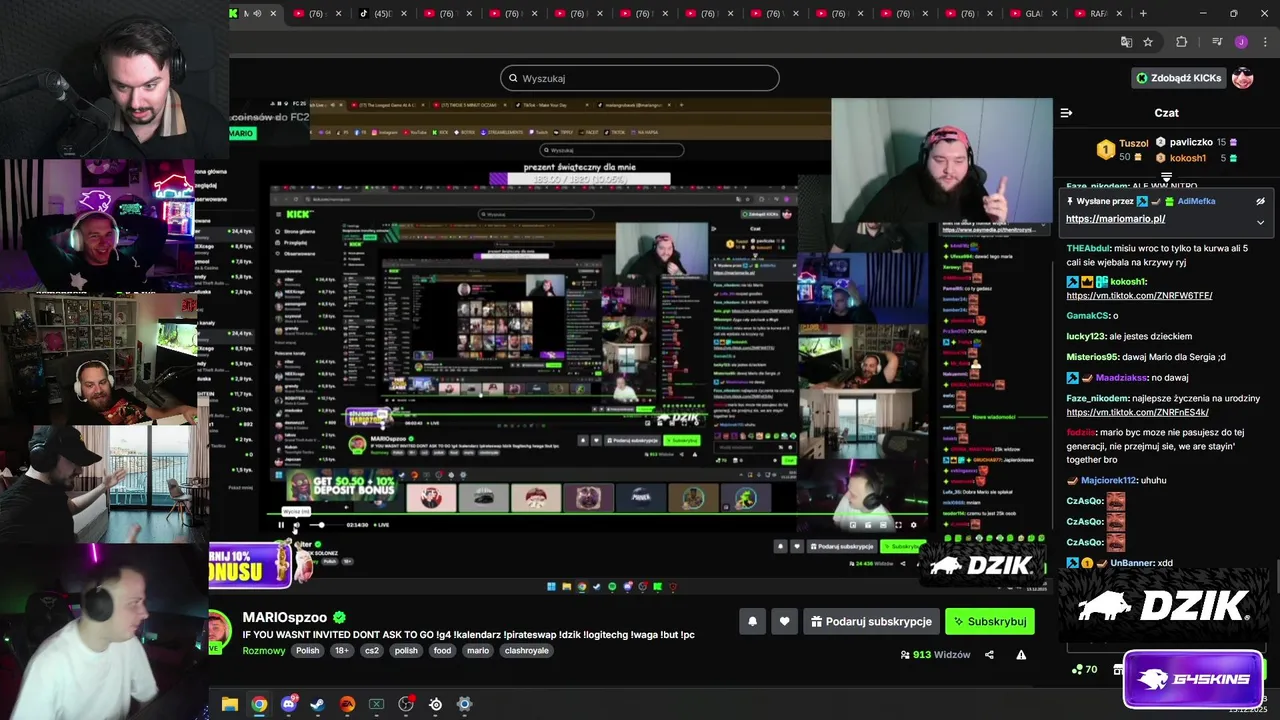
Task: Open Xbox Game Bar icon in taskbar
Action: coord(376,704)
